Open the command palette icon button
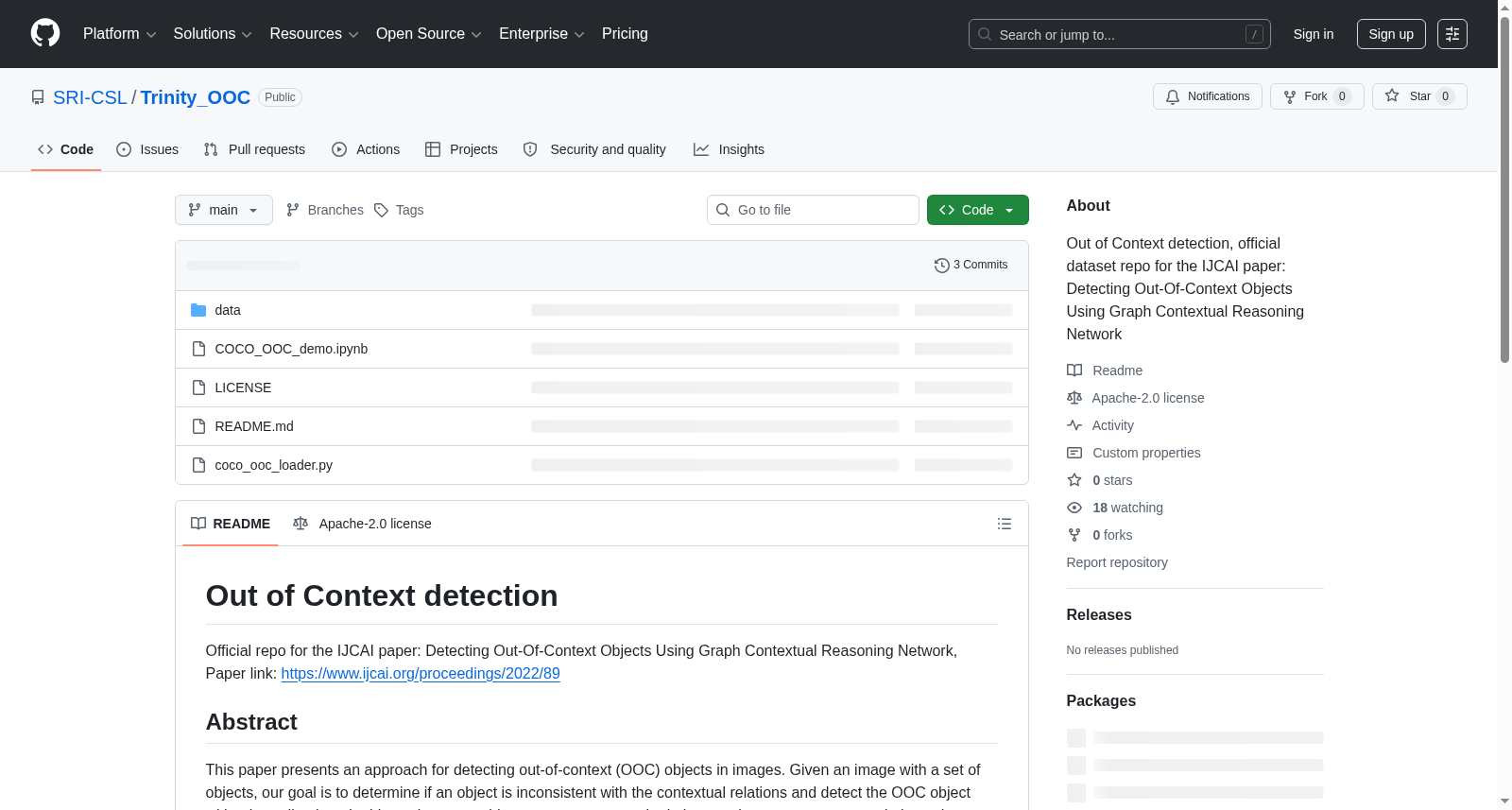This screenshot has width=1512, height=810. 1452,34
